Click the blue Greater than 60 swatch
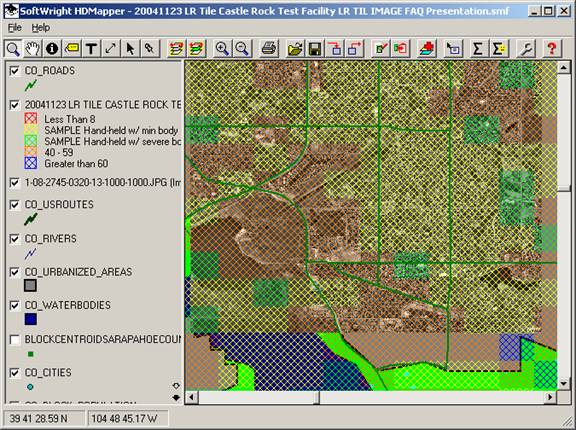The image size is (576, 430). (x=31, y=163)
